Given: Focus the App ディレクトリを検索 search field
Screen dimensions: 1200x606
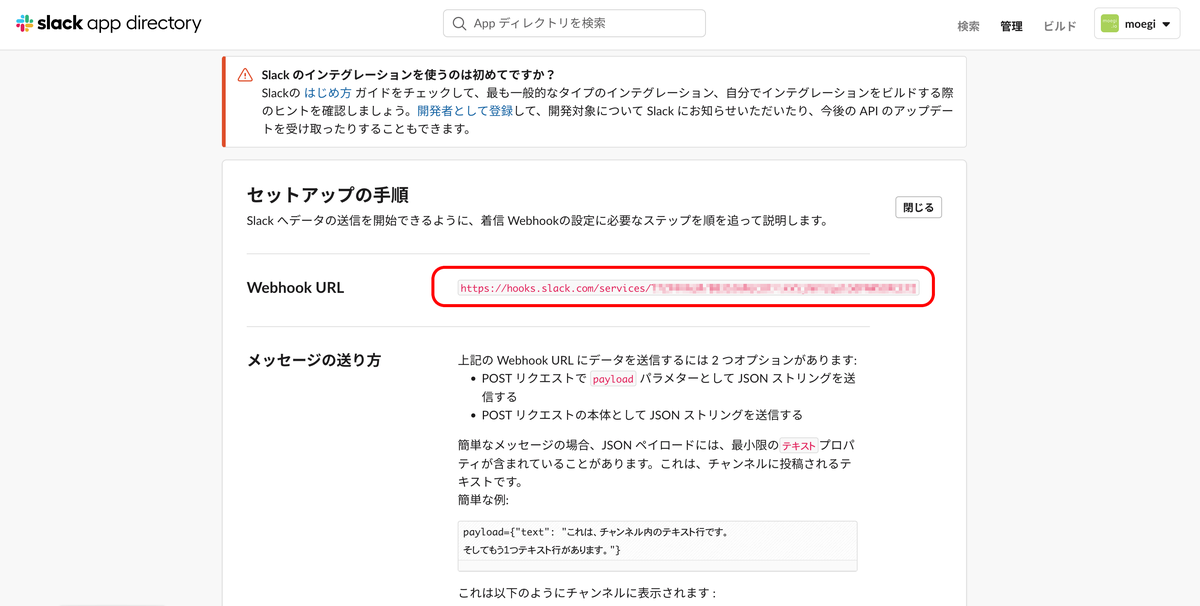Looking at the screenshot, I should pos(574,23).
